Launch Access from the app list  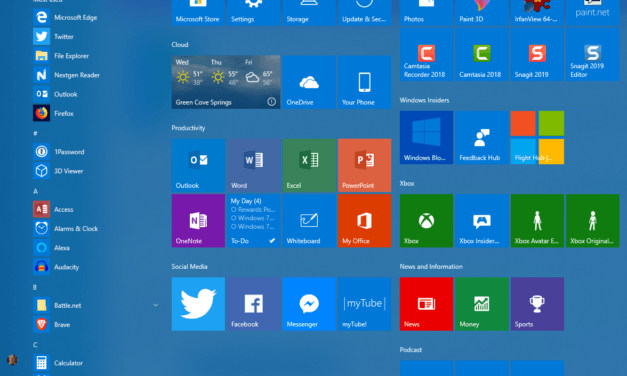click(x=53, y=209)
